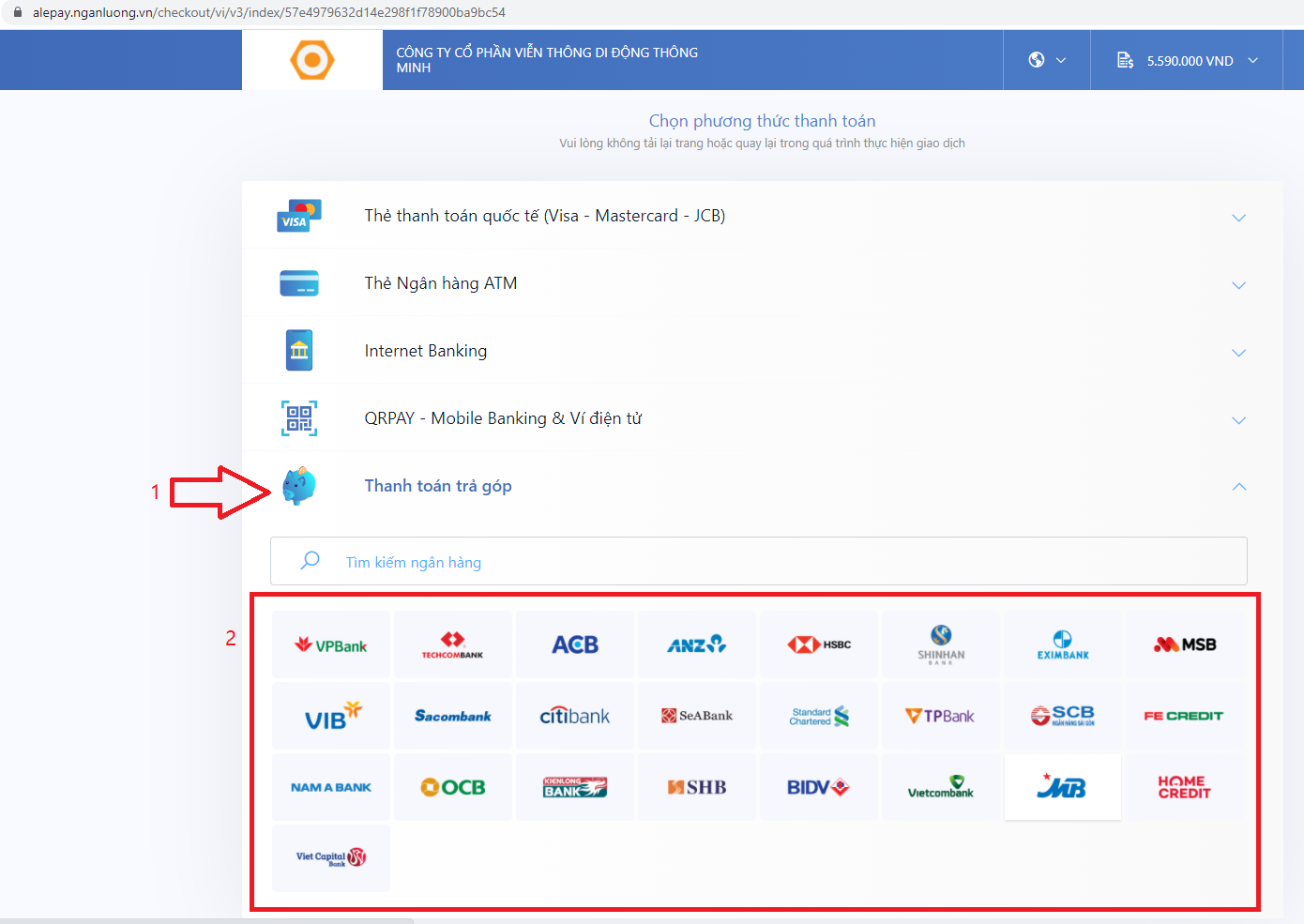Expand QRPAY Mobile Banking chevron
1304x924 pixels.
1238,420
